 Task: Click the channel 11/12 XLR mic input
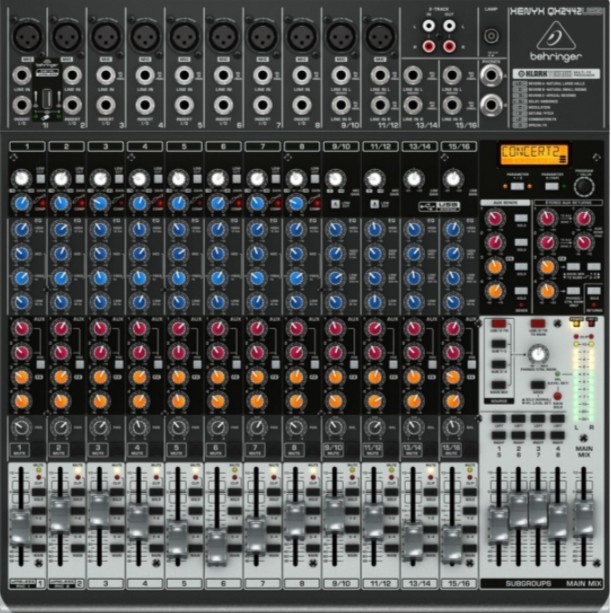[380, 37]
